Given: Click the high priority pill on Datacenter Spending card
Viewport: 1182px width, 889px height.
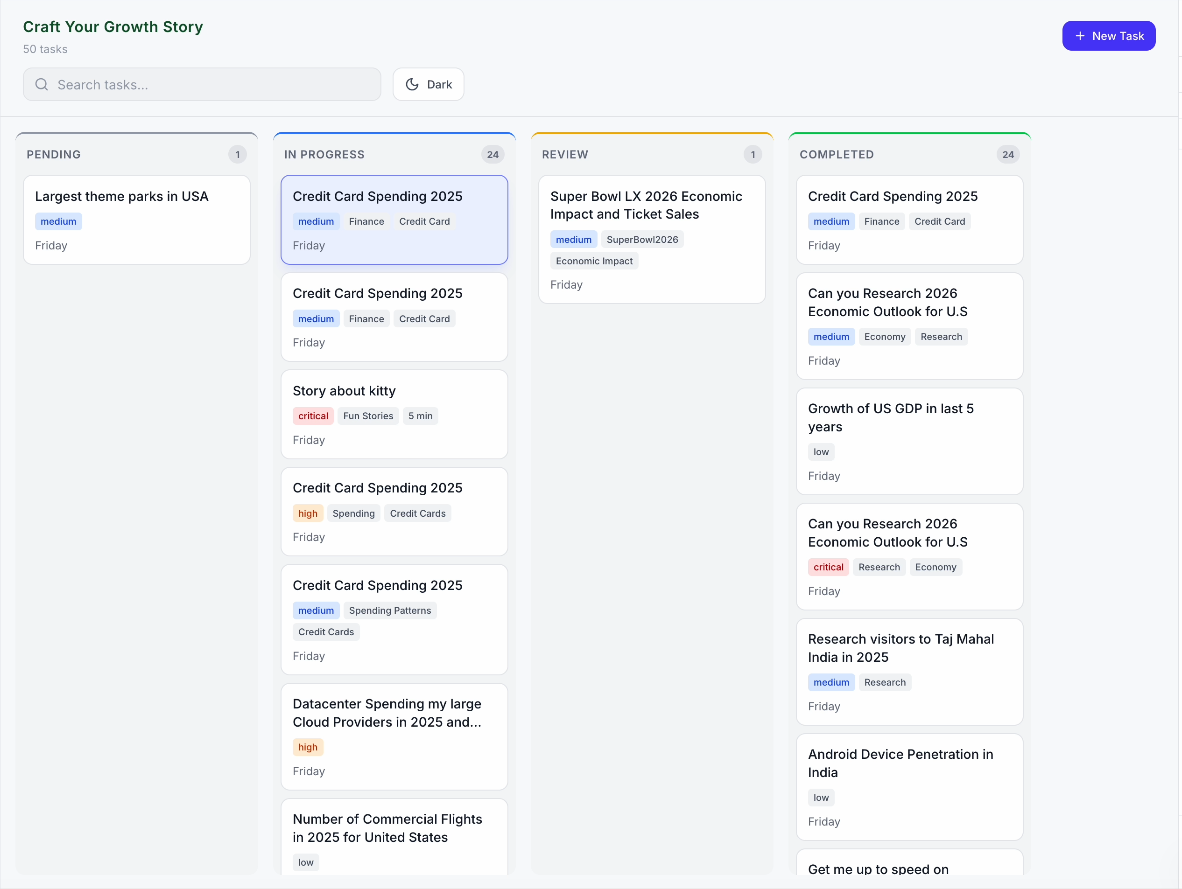Looking at the screenshot, I should (x=307, y=747).
